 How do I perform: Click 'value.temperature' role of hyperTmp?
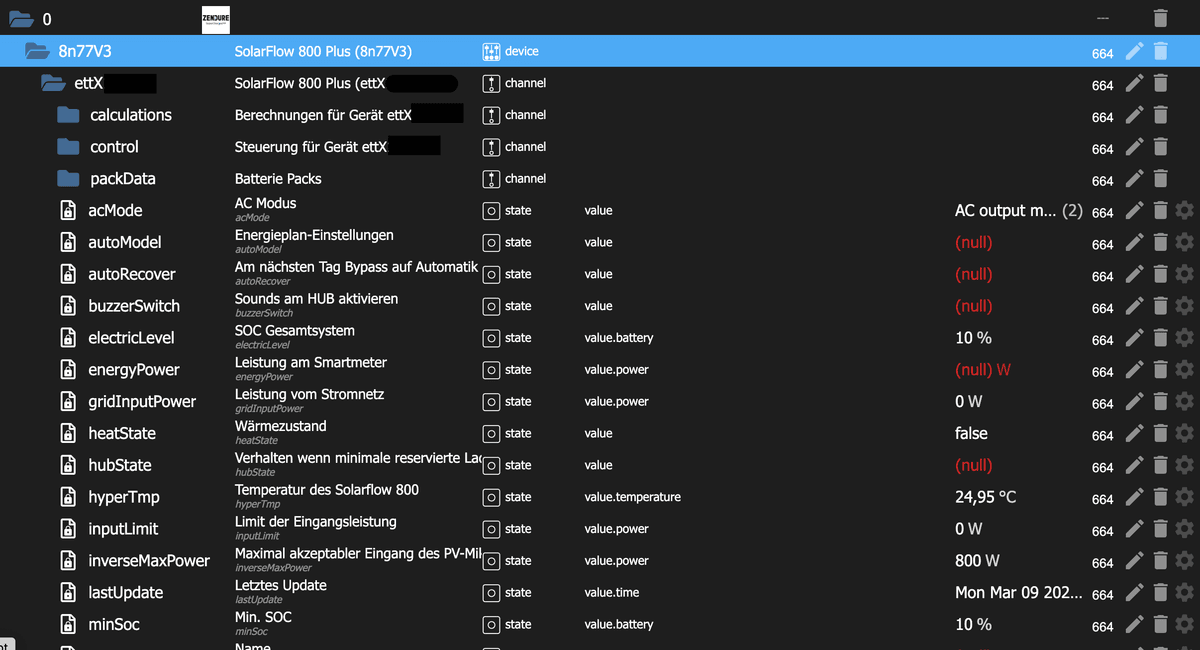[633, 497]
